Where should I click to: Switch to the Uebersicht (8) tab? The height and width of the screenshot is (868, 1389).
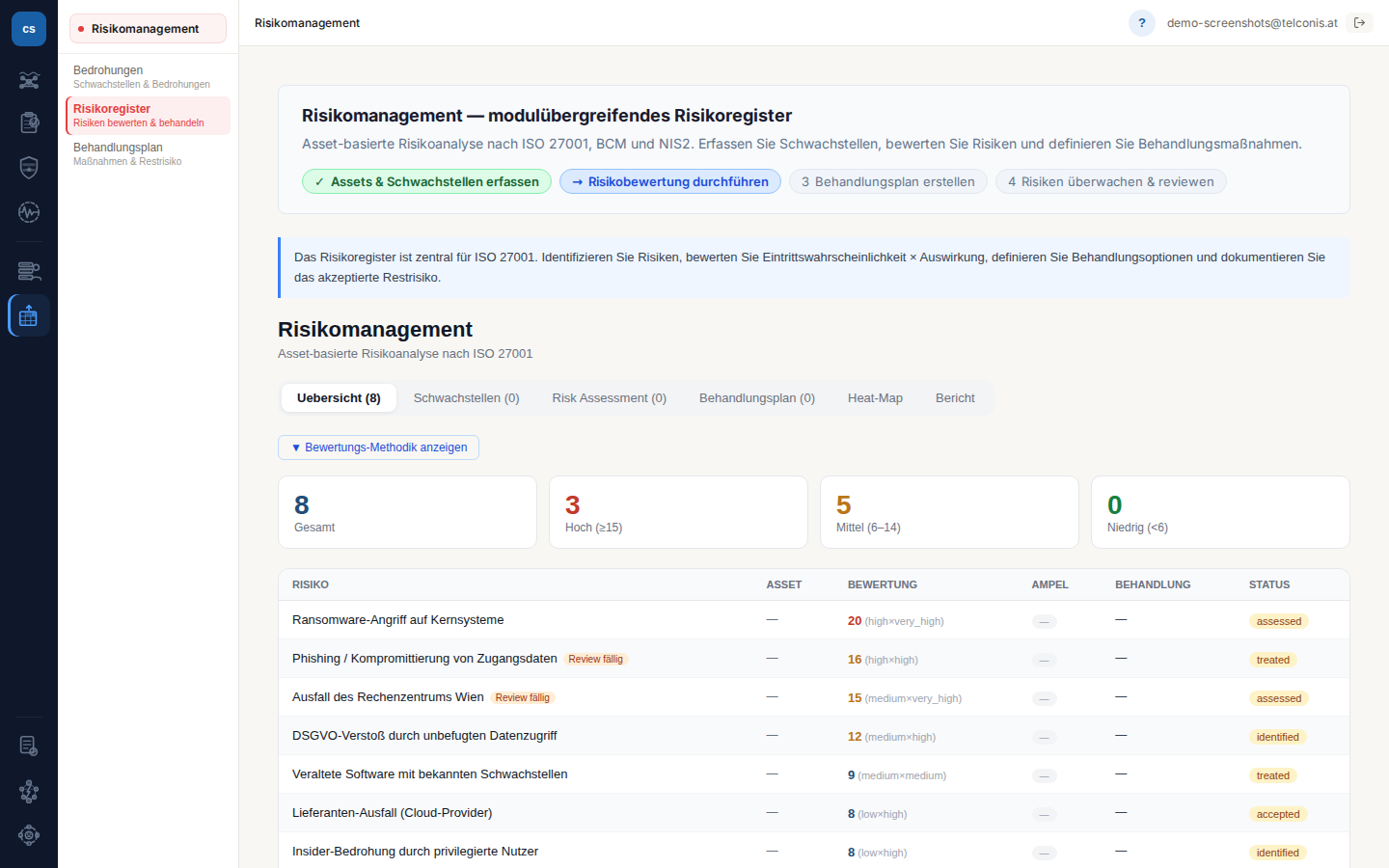tap(339, 398)
